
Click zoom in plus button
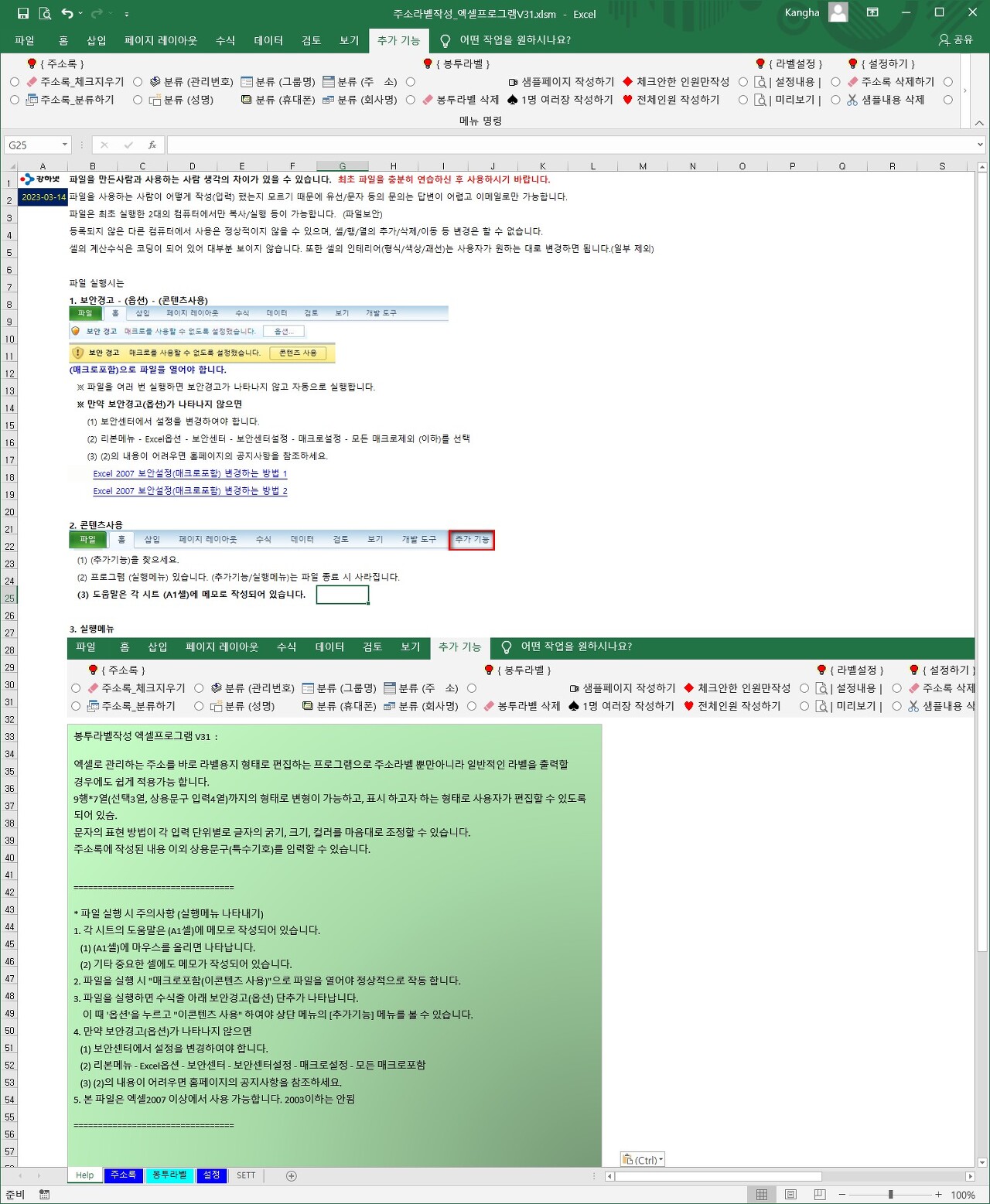(938, 1195)
